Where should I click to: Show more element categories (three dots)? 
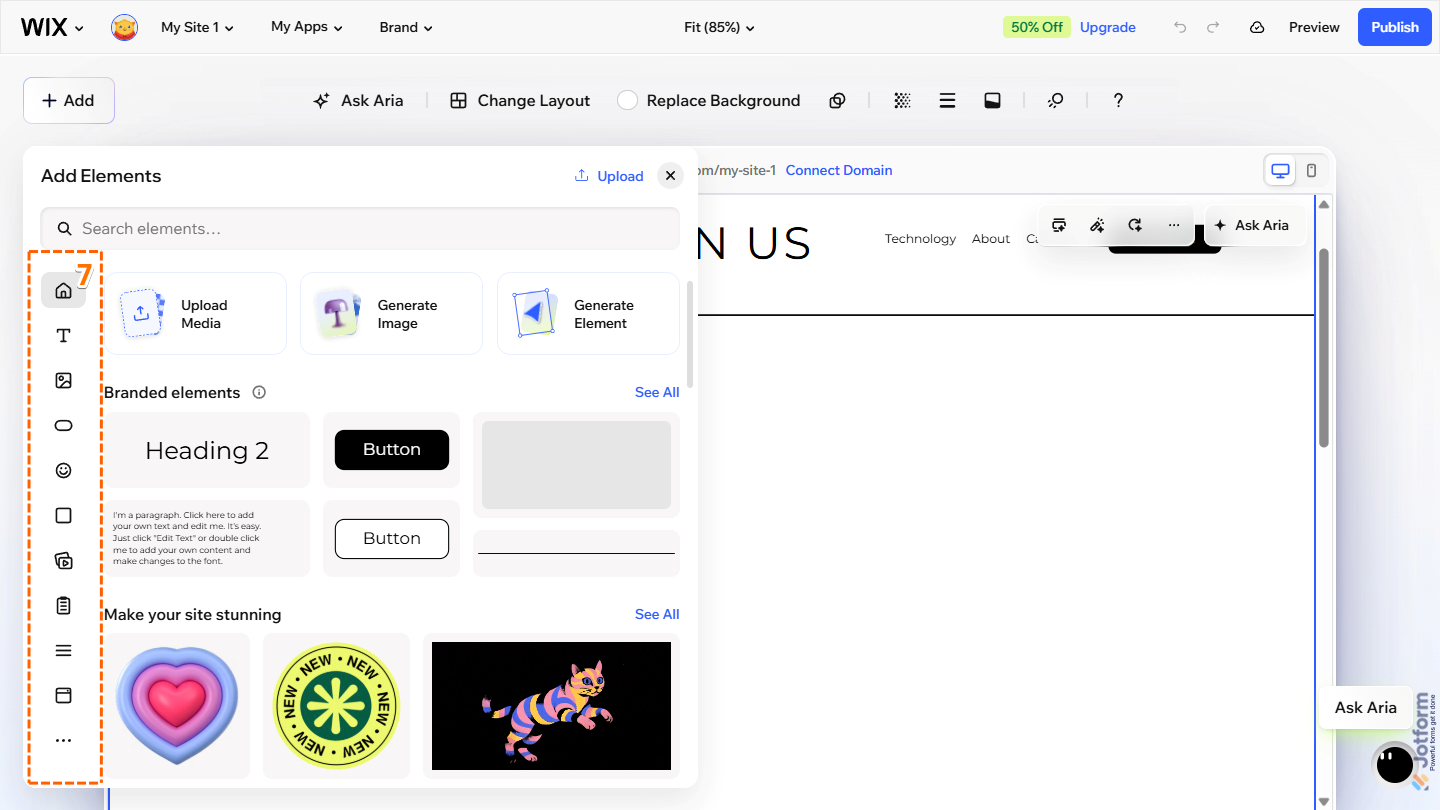[x=63, y=740]
